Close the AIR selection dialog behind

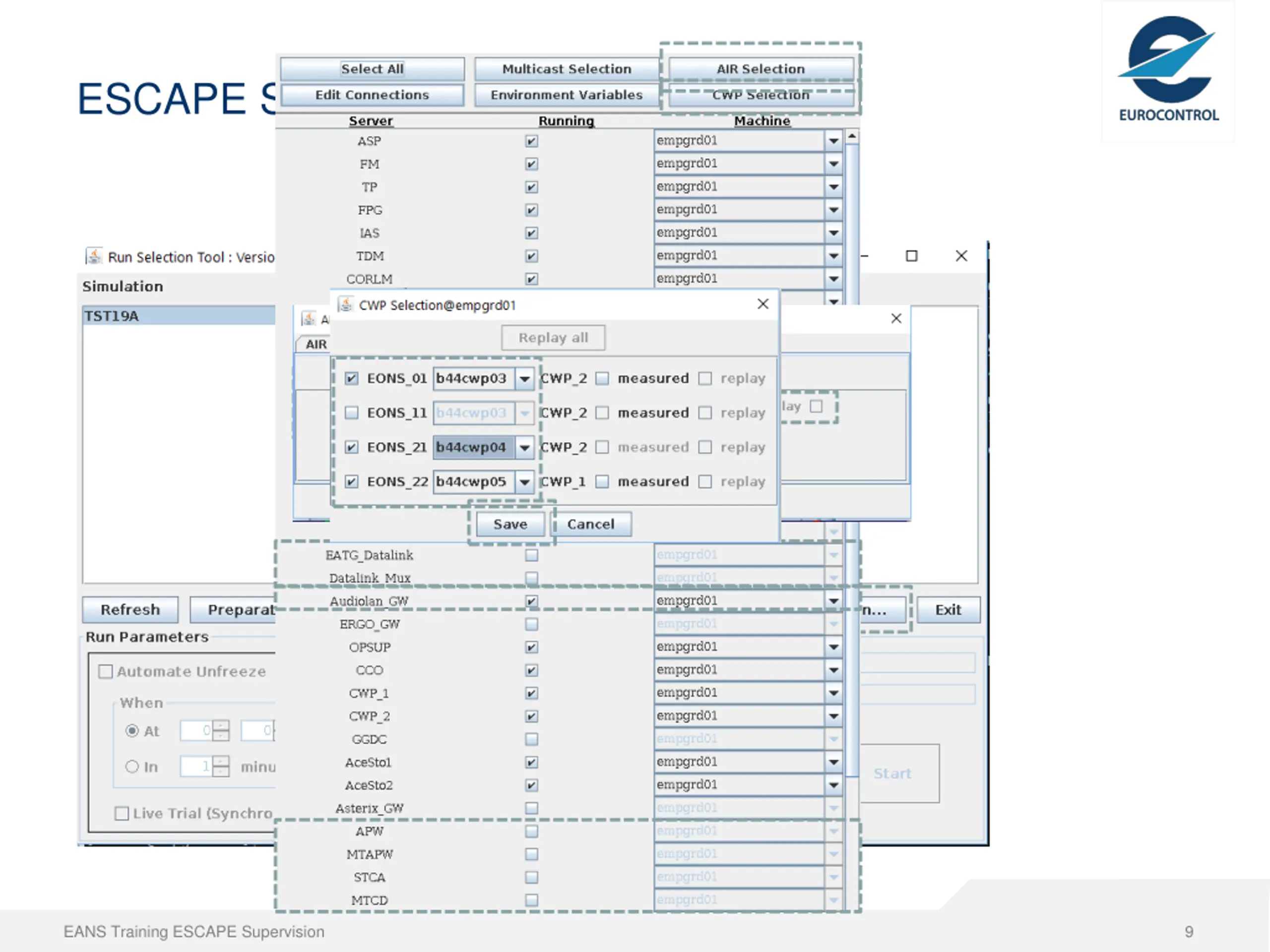click(895, 318)
